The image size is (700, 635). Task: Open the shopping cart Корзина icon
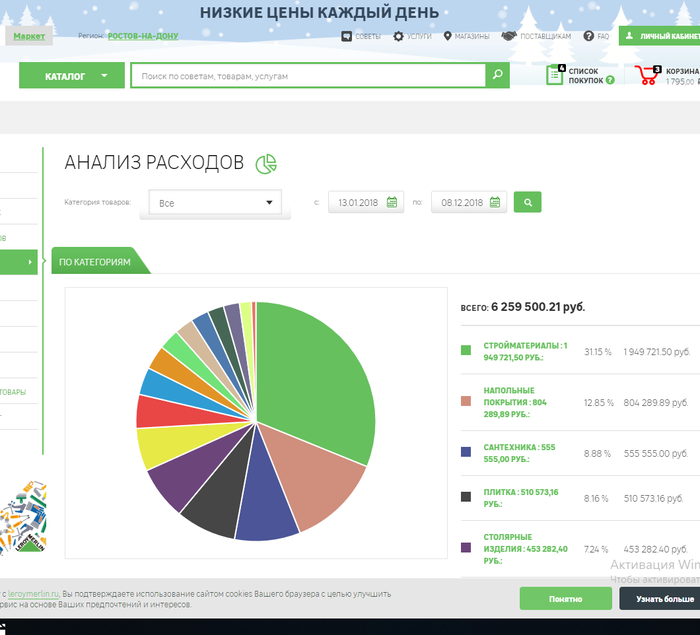(643, 74)
